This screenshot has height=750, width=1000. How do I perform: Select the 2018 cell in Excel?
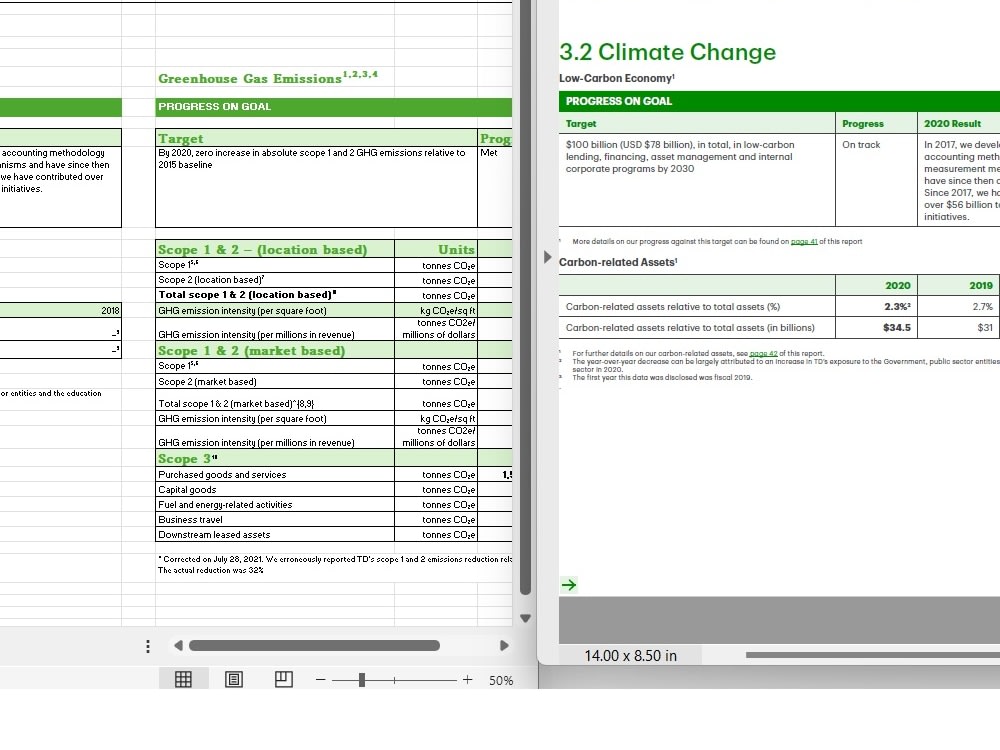click(x=61, y=310)
